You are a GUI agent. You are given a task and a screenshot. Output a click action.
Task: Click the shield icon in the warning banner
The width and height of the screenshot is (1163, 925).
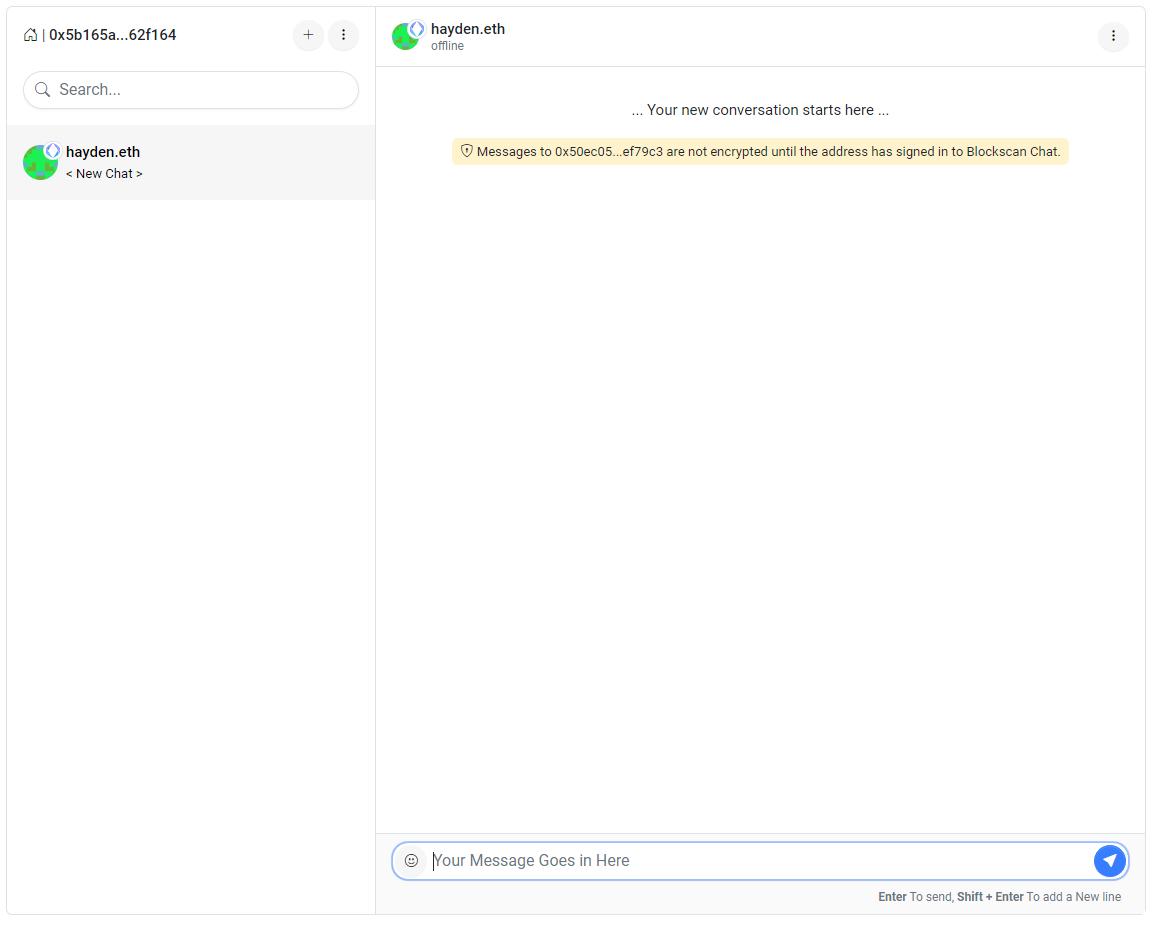click(467, 151)
